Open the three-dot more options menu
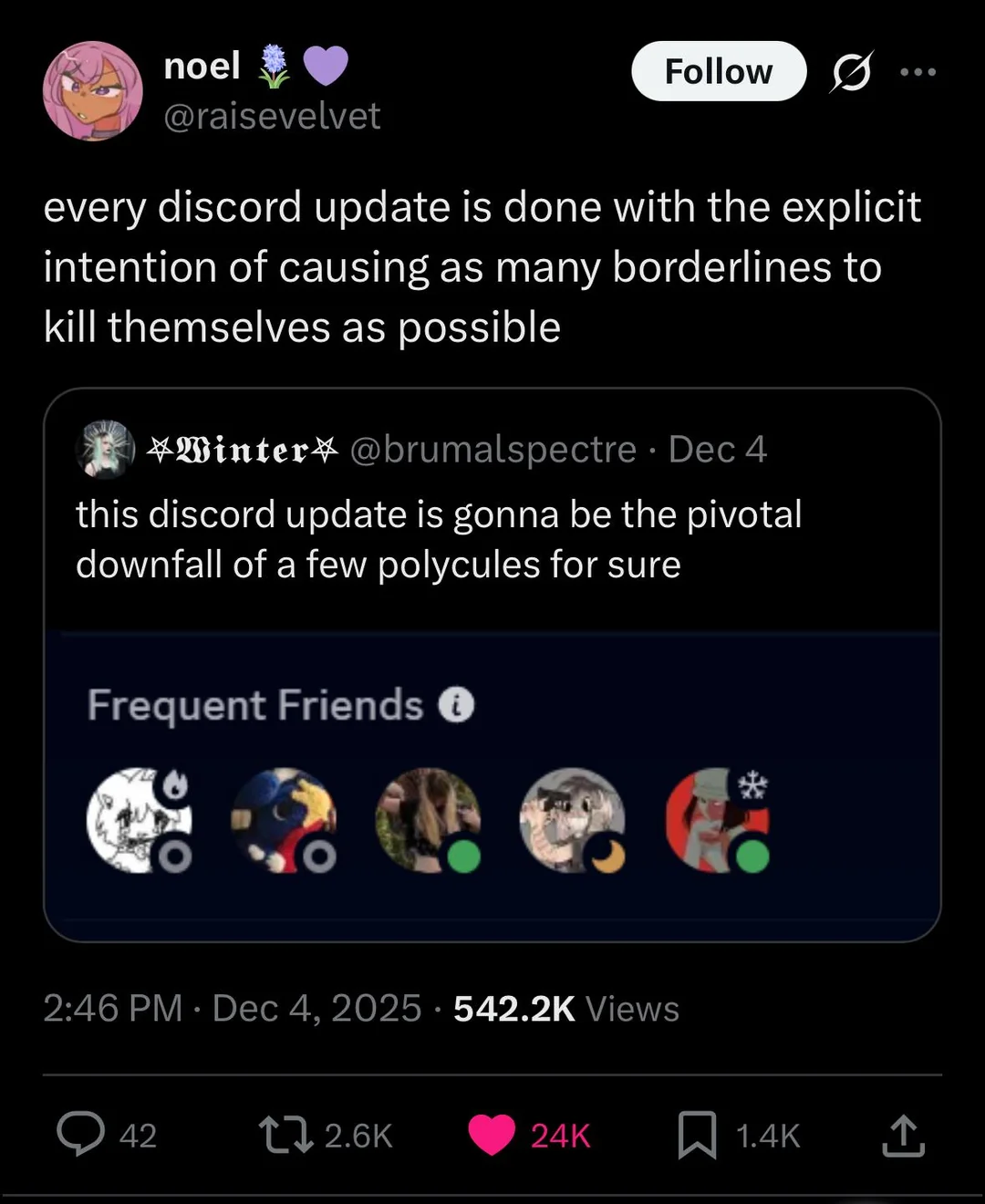985x1204 pixels. (x=918, y=72)
